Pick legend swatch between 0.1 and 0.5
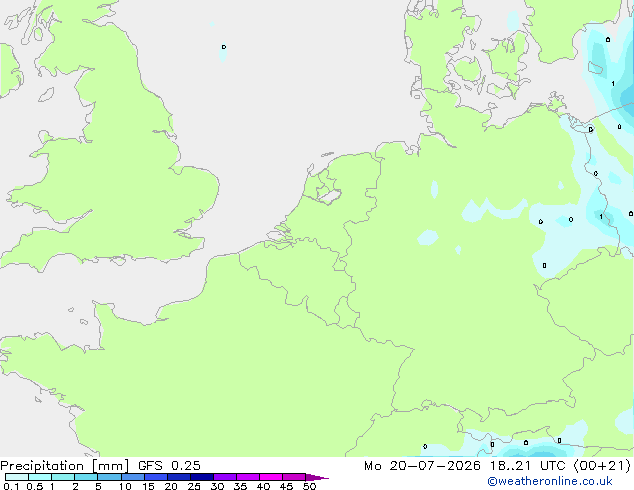This screenshot has height=490, width=634. point(17,477)
